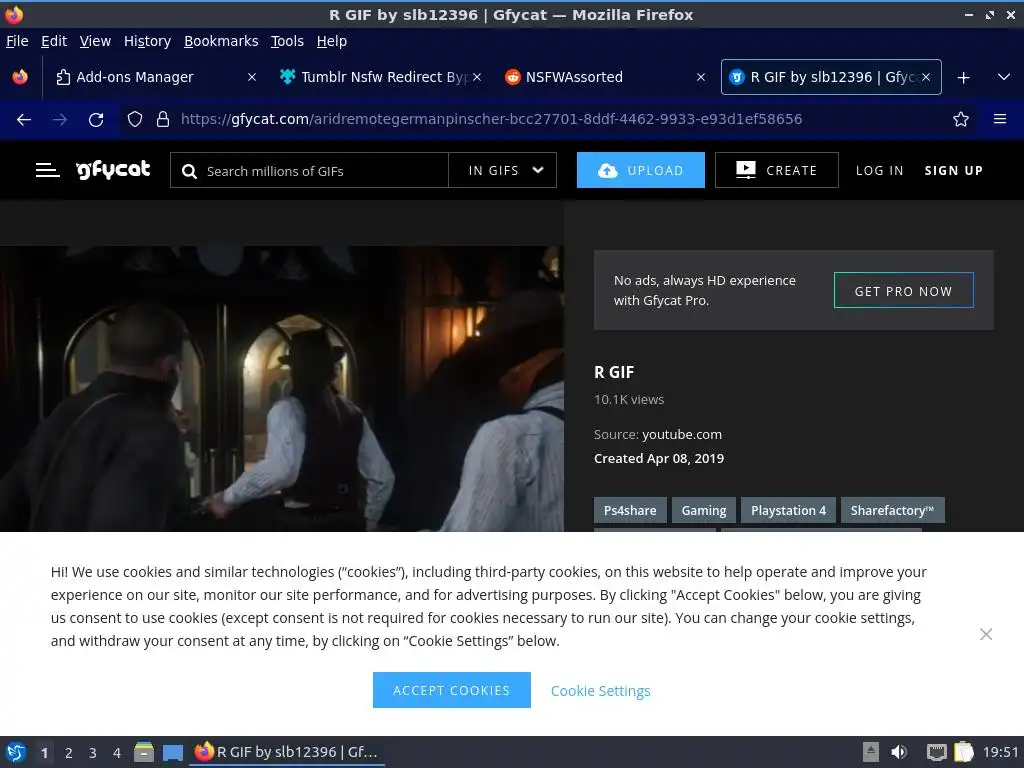Viewport: 1024px width, 768px height.
Task: Switch to workspace 3
Action: 93,753
